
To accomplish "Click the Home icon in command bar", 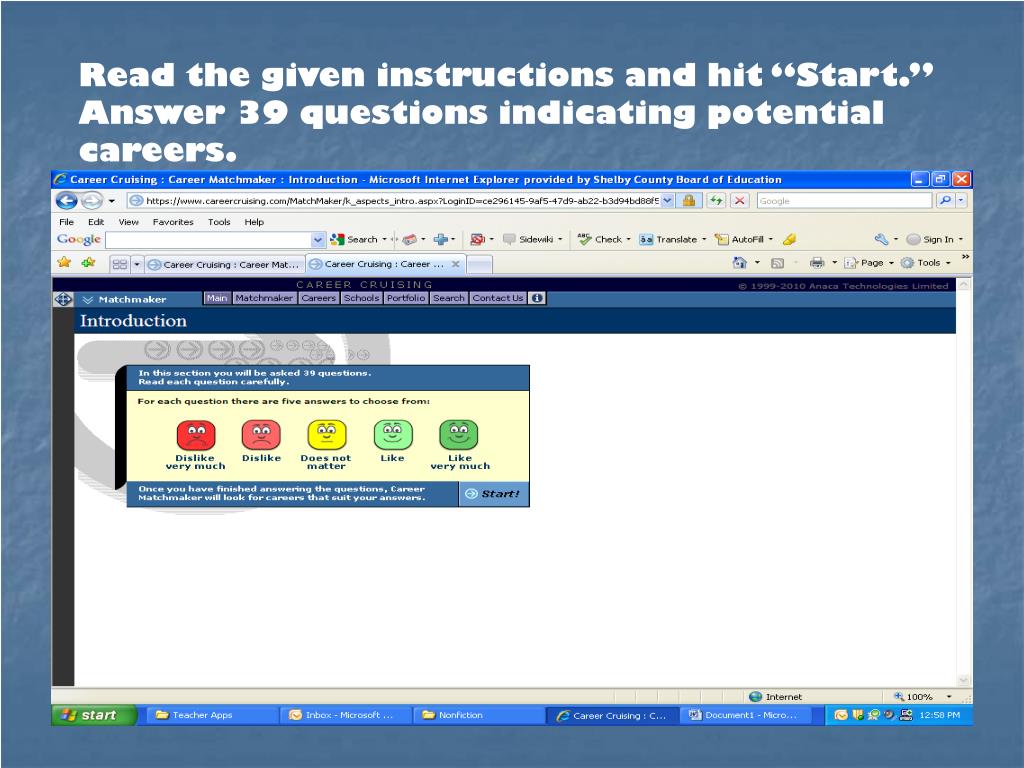I will click(739, 263).
